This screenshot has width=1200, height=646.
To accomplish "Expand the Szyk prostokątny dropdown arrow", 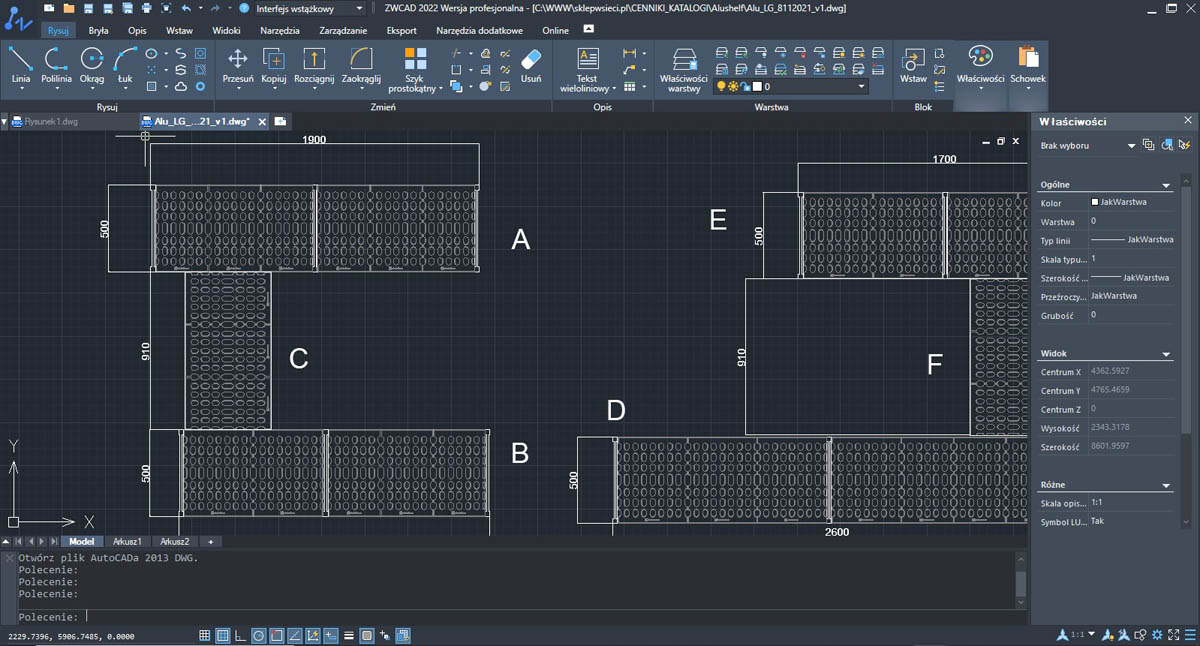I will point(441,88).
